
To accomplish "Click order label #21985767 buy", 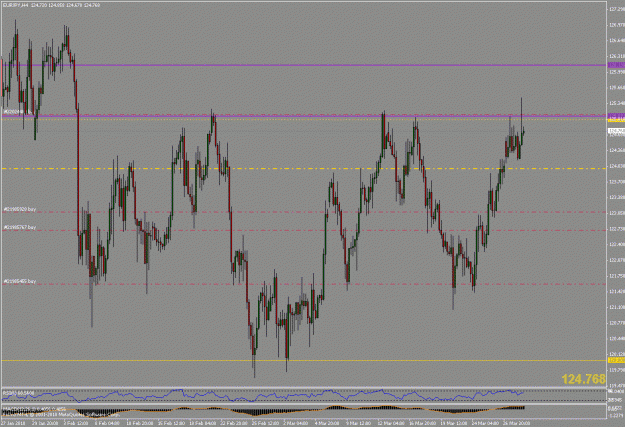I will pos(20,227).
